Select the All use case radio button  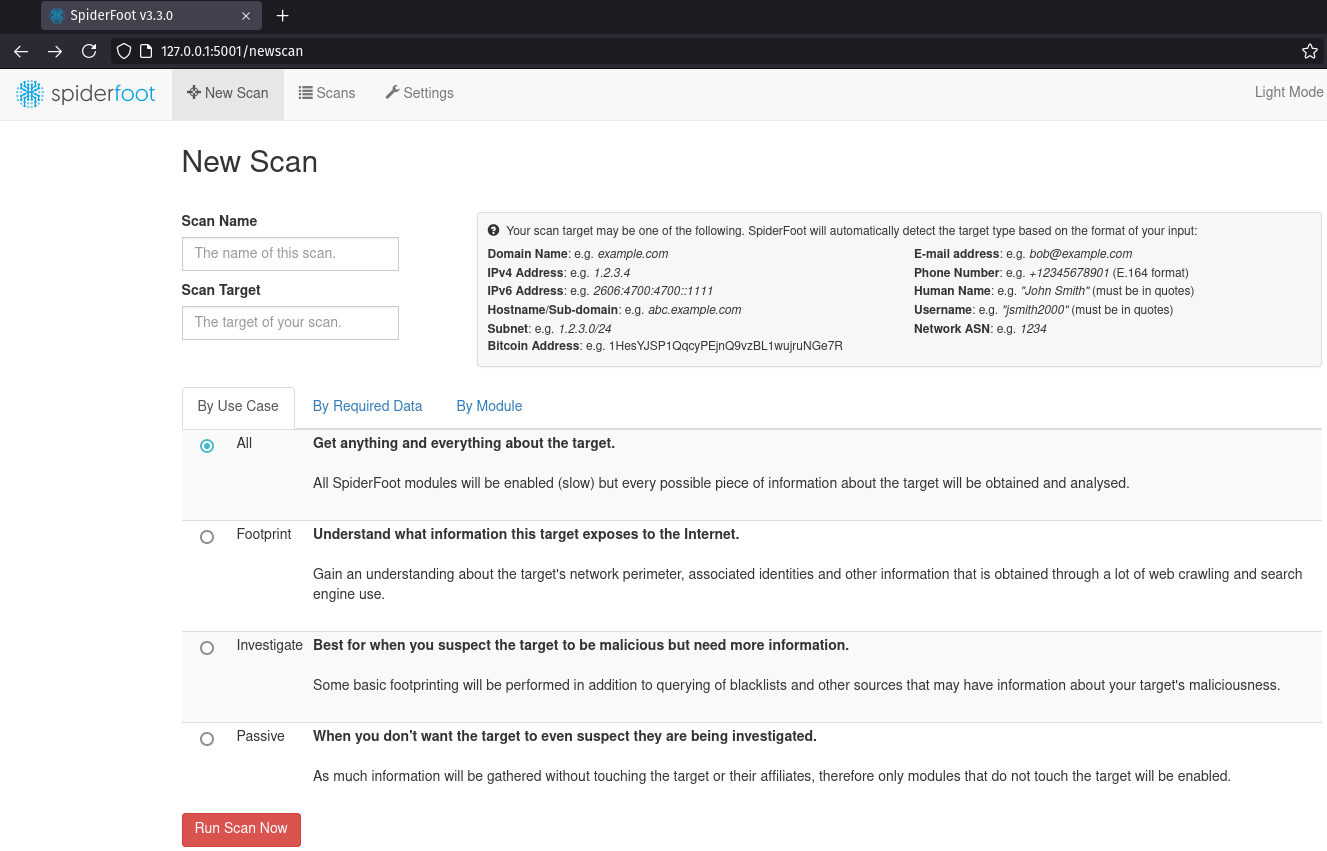207,446
